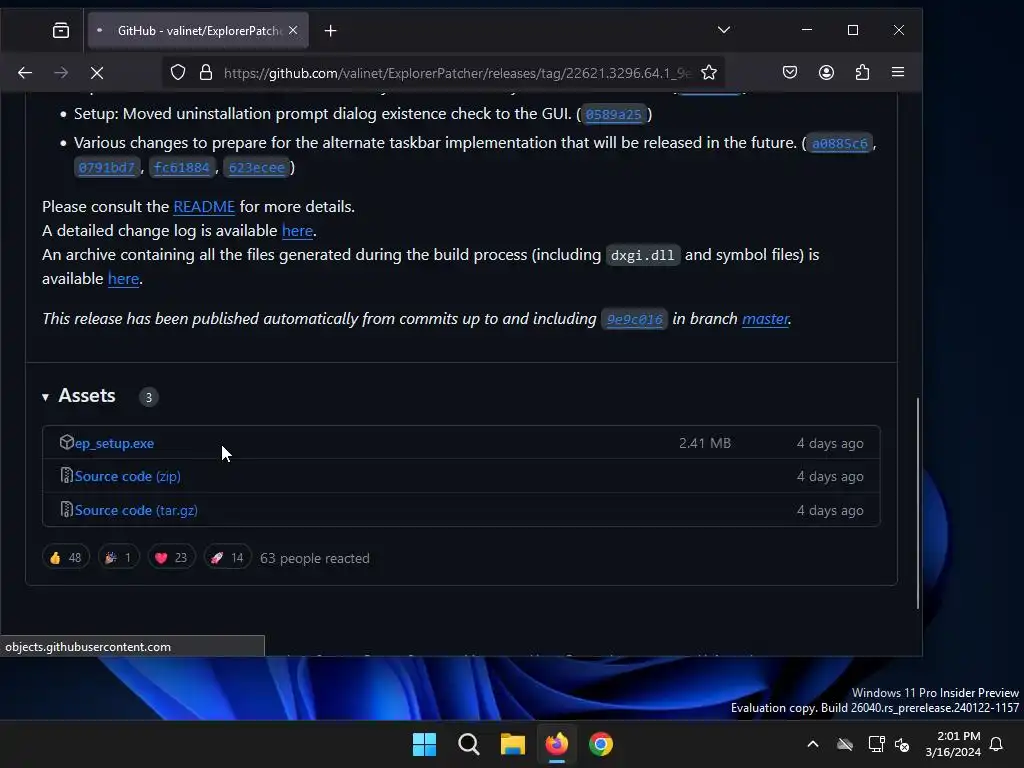Click the site security padlock icon

coord(206,72)
